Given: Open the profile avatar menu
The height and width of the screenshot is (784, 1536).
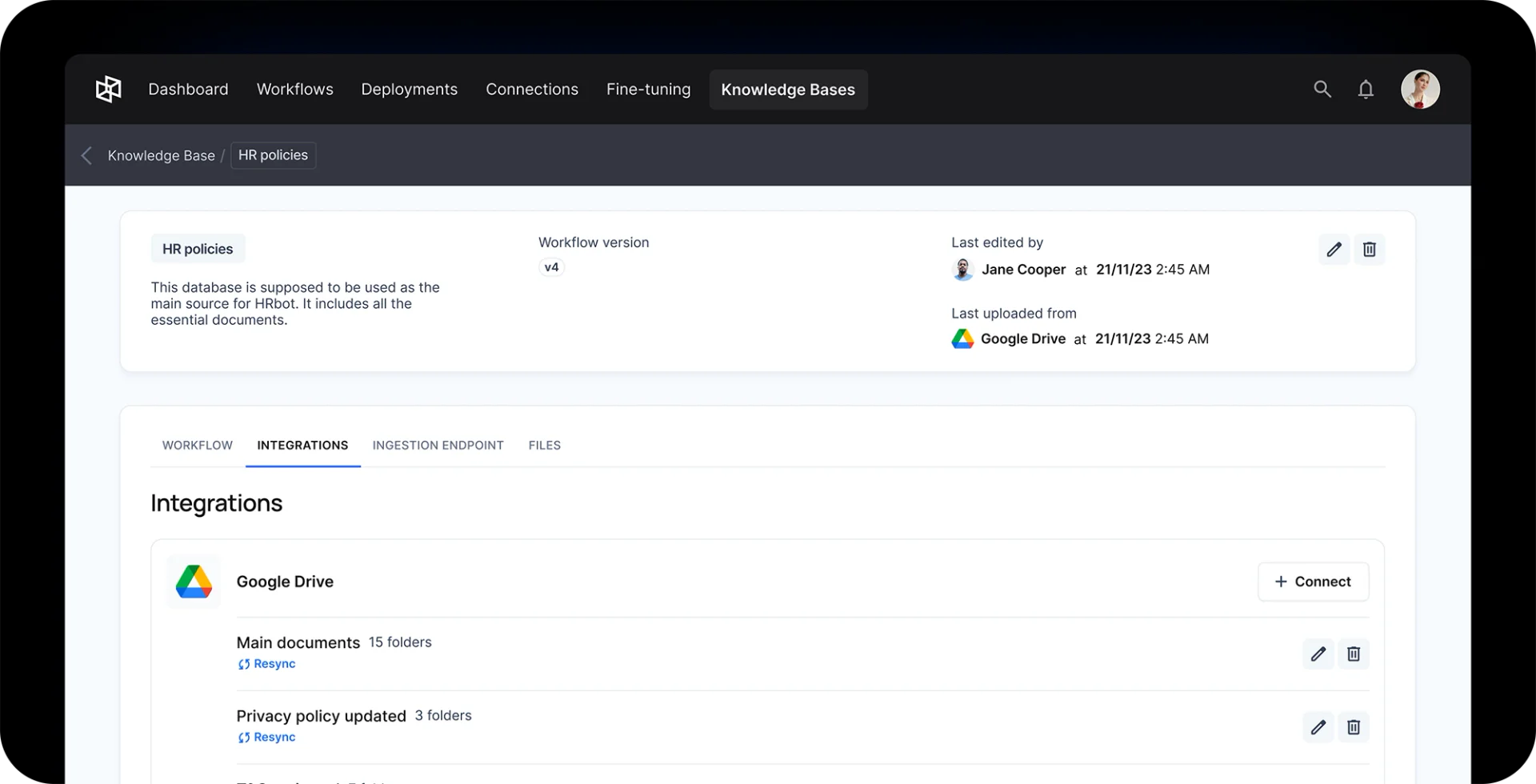Looking at the screenshot, I should click(1420, 89).
